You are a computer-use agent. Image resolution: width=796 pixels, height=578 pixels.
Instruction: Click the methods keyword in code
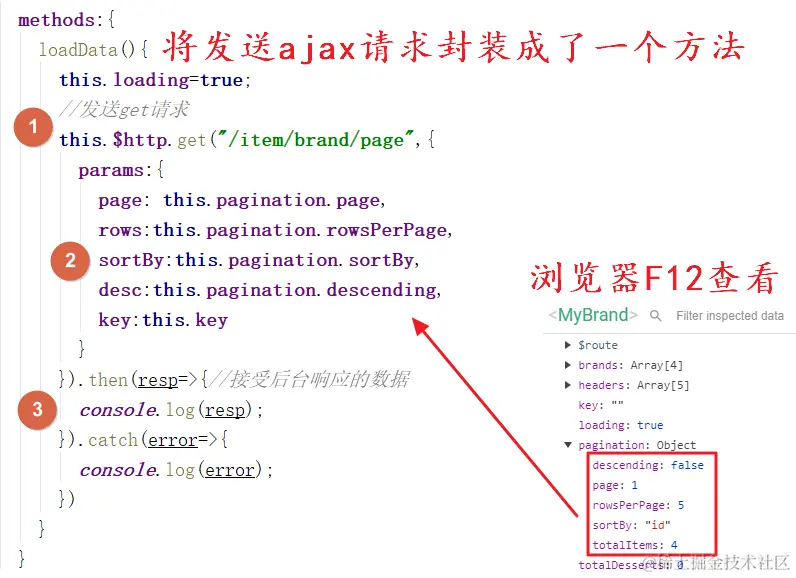pyautogui.click(x=56, y=20)
